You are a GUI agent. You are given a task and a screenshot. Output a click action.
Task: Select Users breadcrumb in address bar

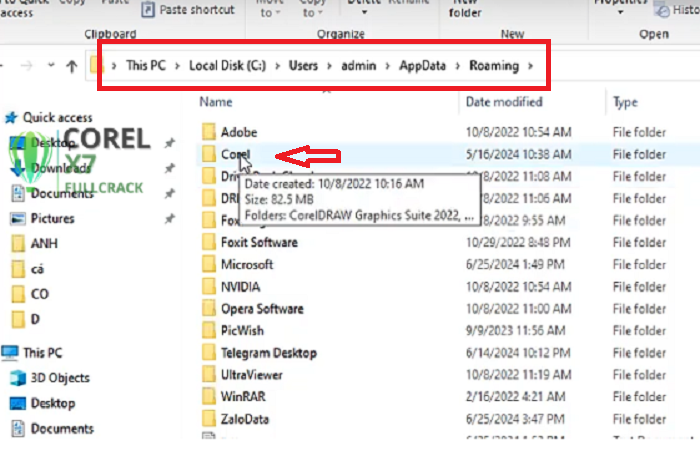303,66
